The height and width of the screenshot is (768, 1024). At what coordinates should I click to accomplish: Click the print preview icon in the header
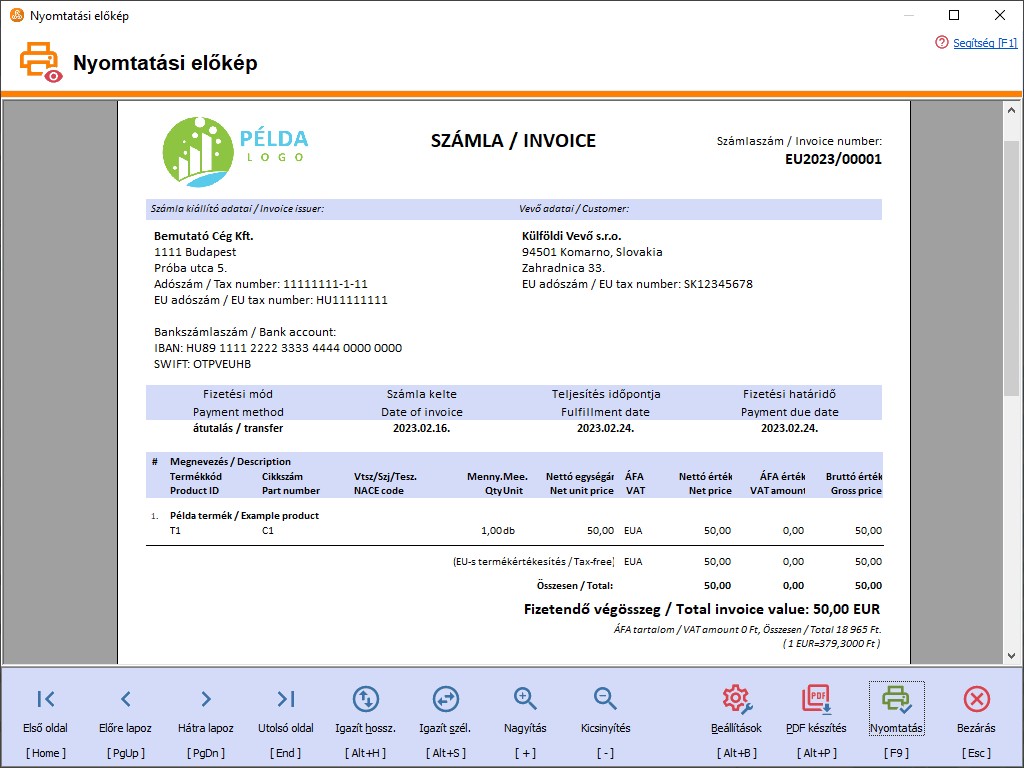(39, 61)
